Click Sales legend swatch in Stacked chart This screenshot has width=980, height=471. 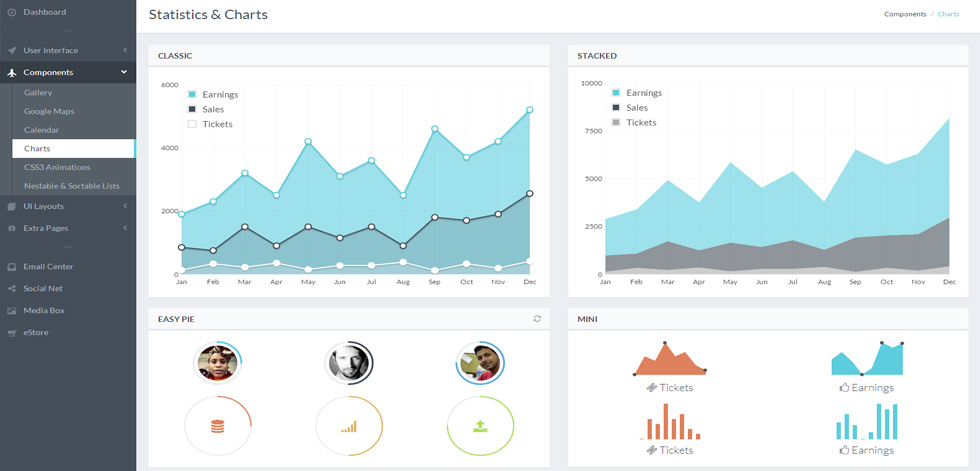(x=616, y=107)
